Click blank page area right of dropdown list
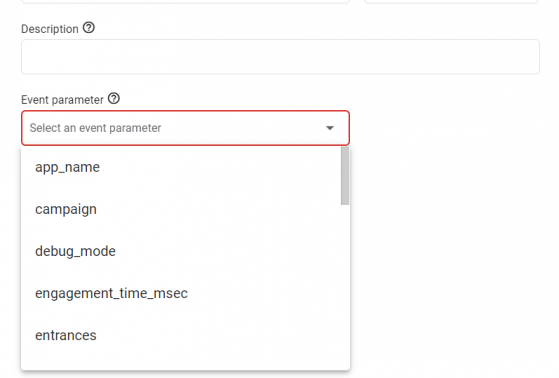559x378 pixels. coord(453,250)
